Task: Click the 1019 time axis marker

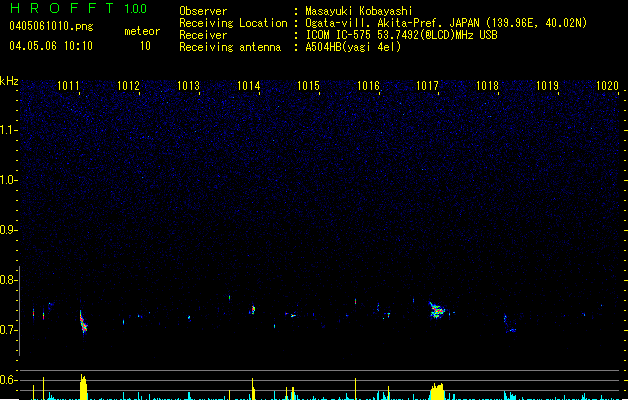Action: 547,86
